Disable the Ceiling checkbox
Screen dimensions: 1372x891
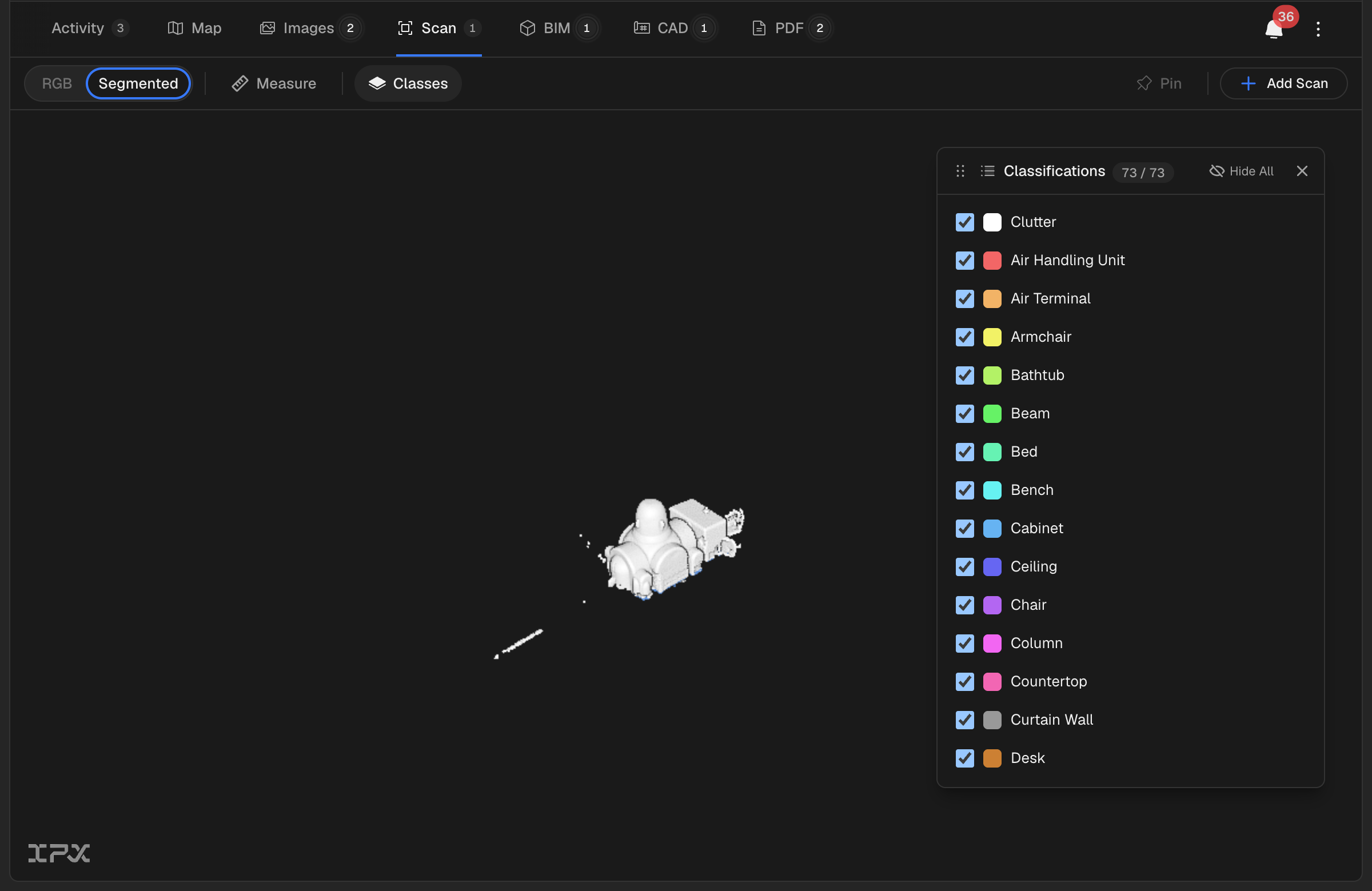tap(964, 567)
